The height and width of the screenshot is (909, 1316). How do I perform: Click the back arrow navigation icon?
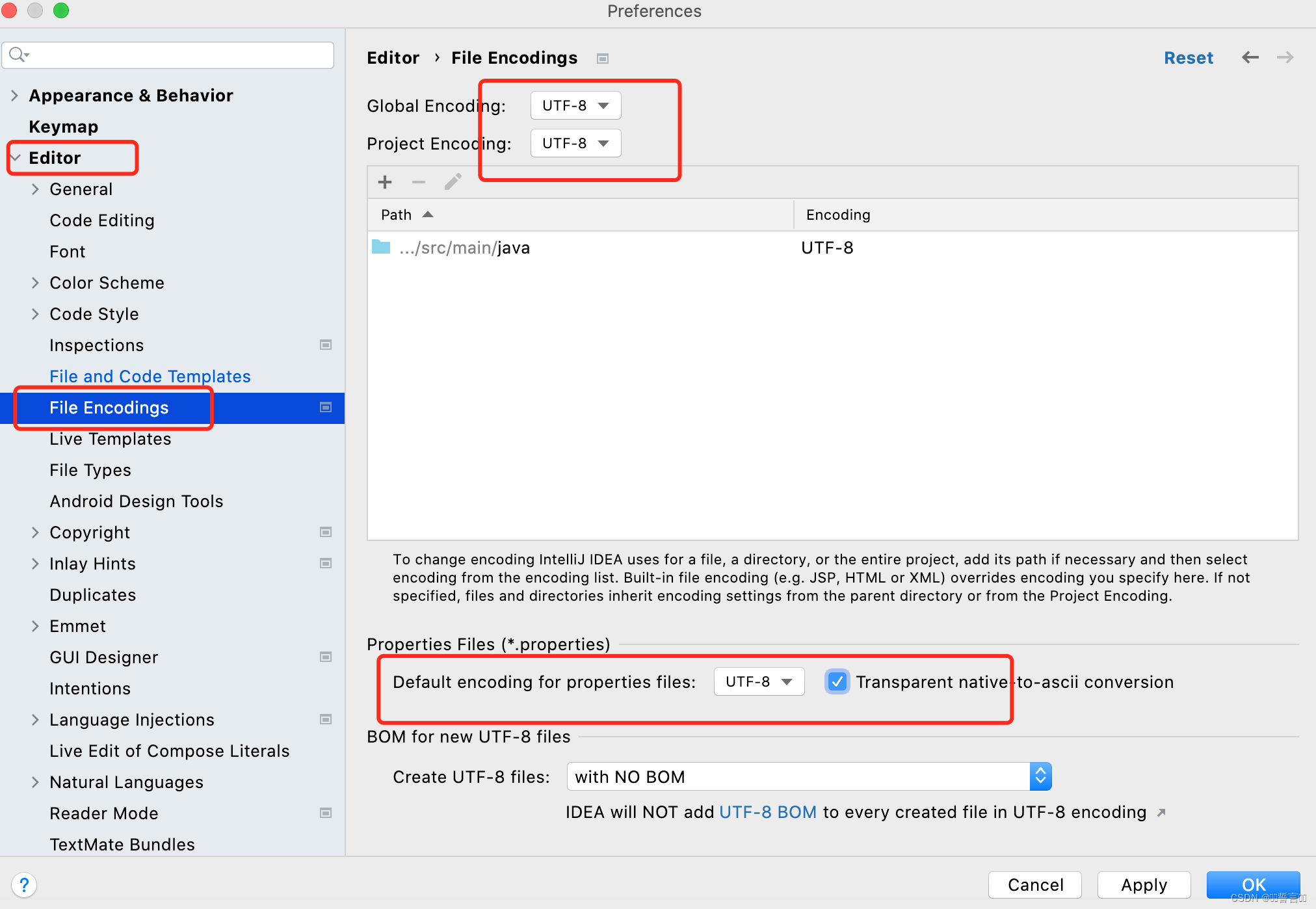(x=1250, y=58)
